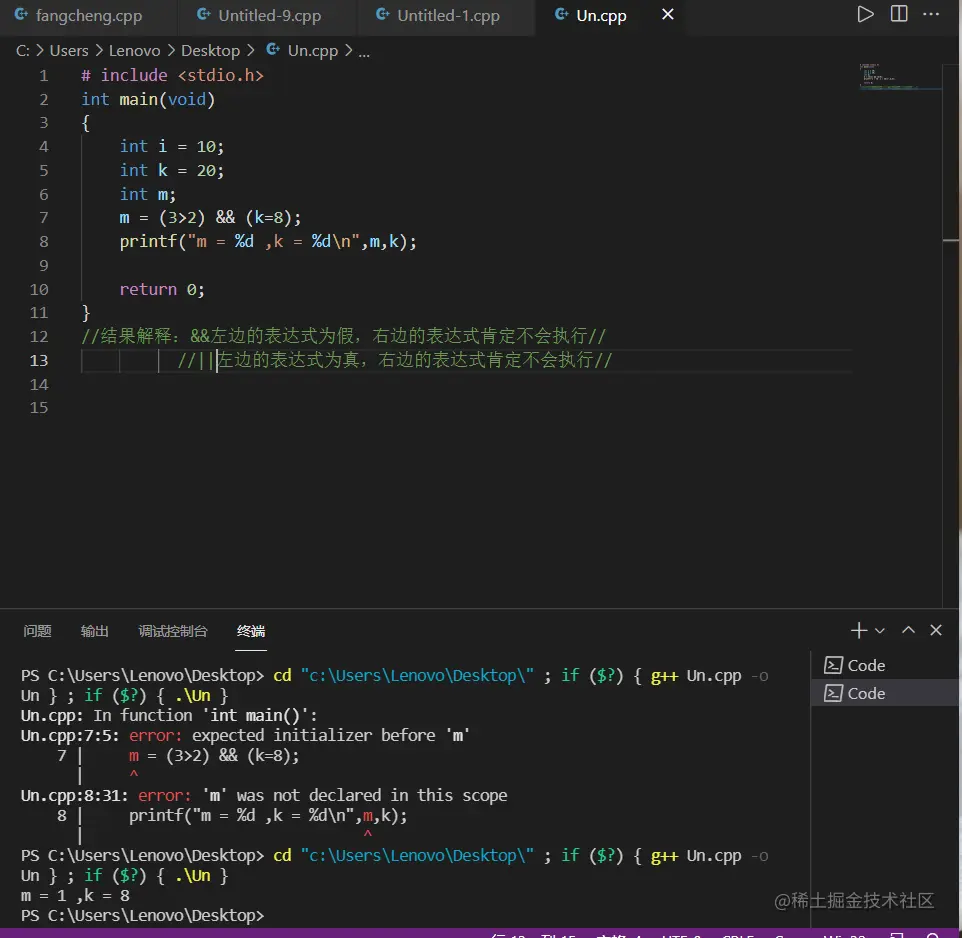Click the 'm = (3>2) && (k=8);' line
This screenshot has width=962, height=938.
coord(210,218)
